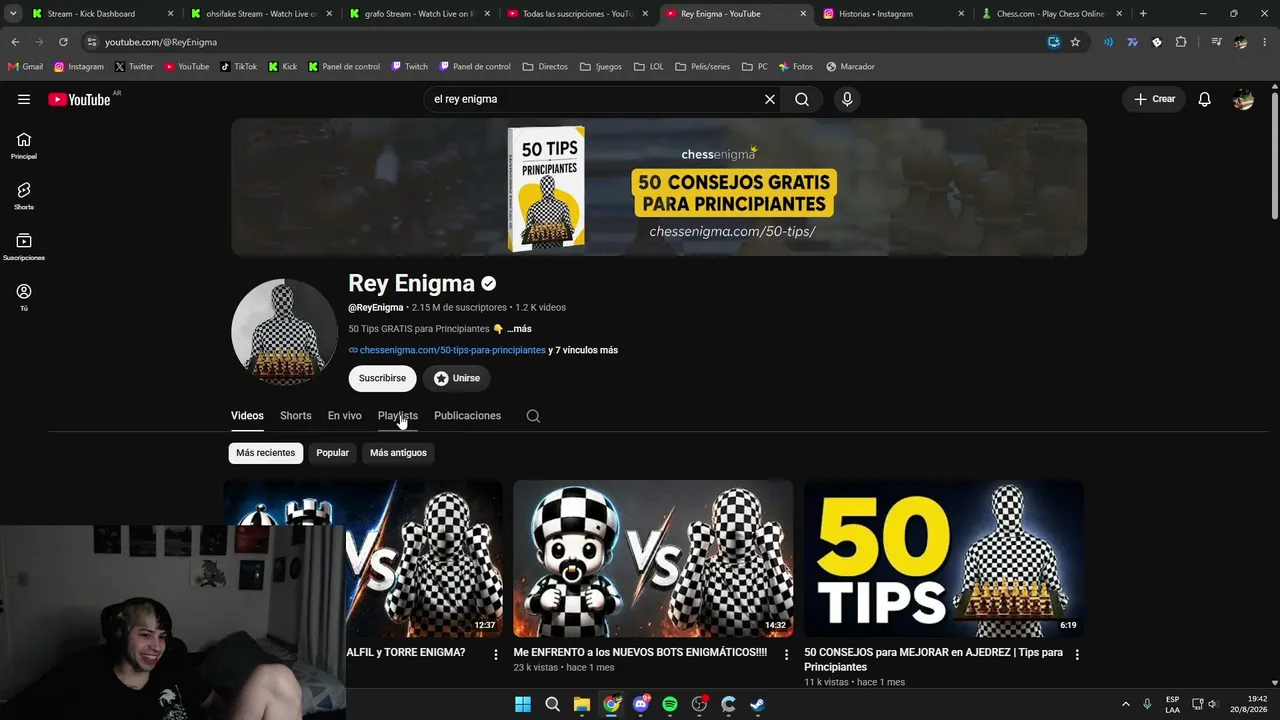Switch to the Shorts channel tab
Screen dimensions: 1280x720
click(x=296, y=416)
